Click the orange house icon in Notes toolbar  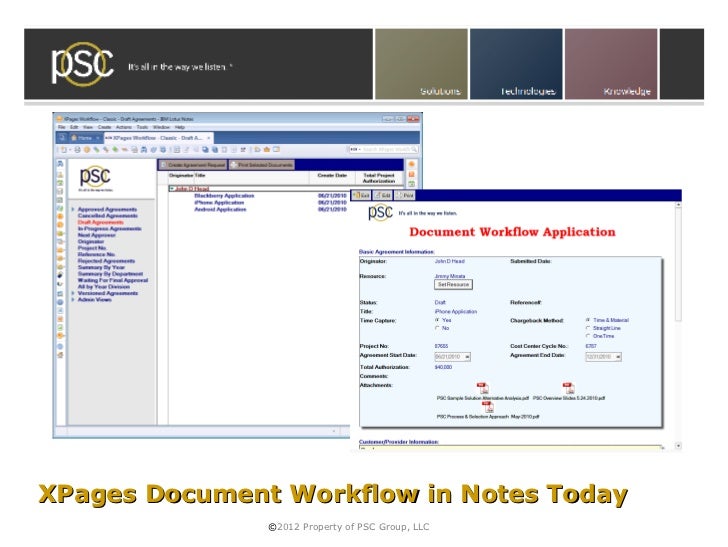[x=266, y=150]
